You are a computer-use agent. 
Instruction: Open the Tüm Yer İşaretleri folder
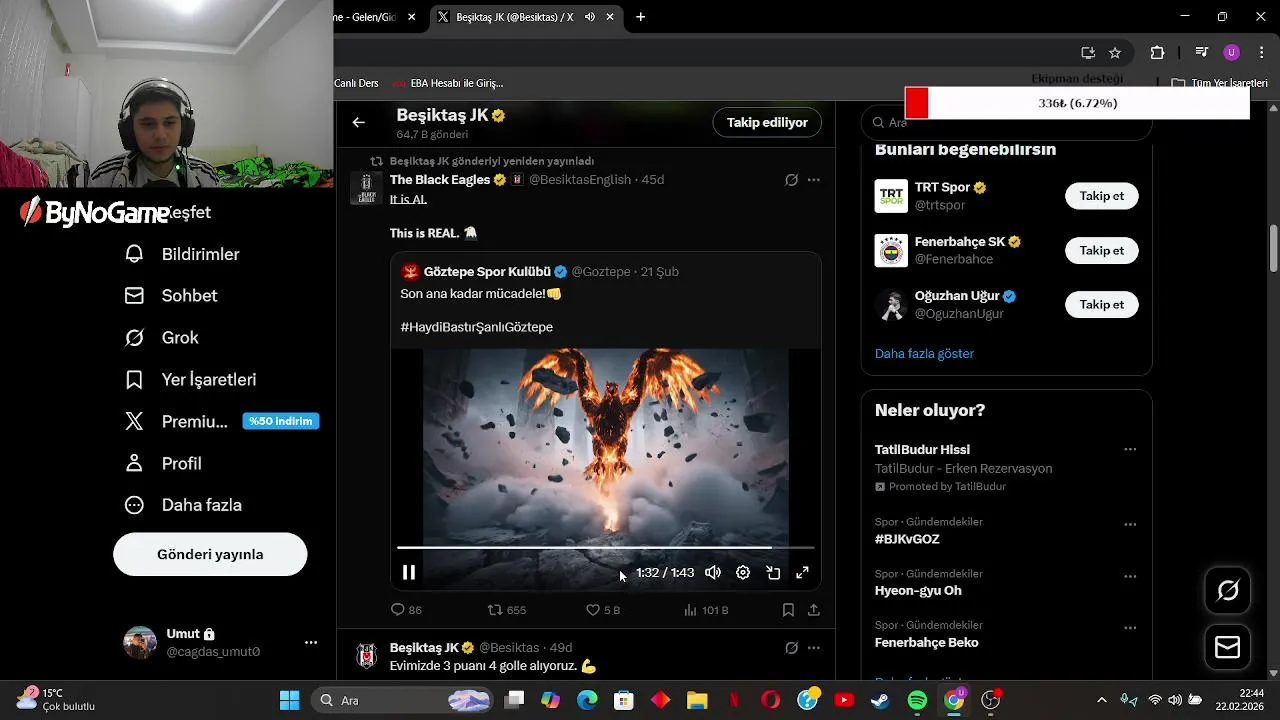point(1220,83)
